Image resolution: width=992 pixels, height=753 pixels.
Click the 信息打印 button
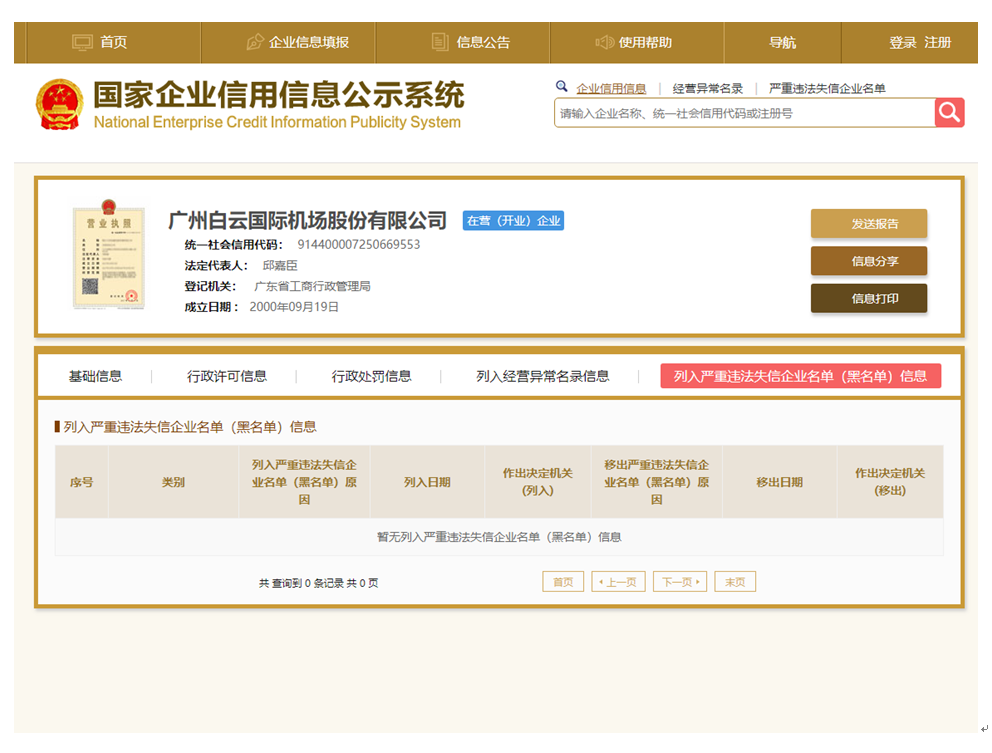[x=869, y=298]
